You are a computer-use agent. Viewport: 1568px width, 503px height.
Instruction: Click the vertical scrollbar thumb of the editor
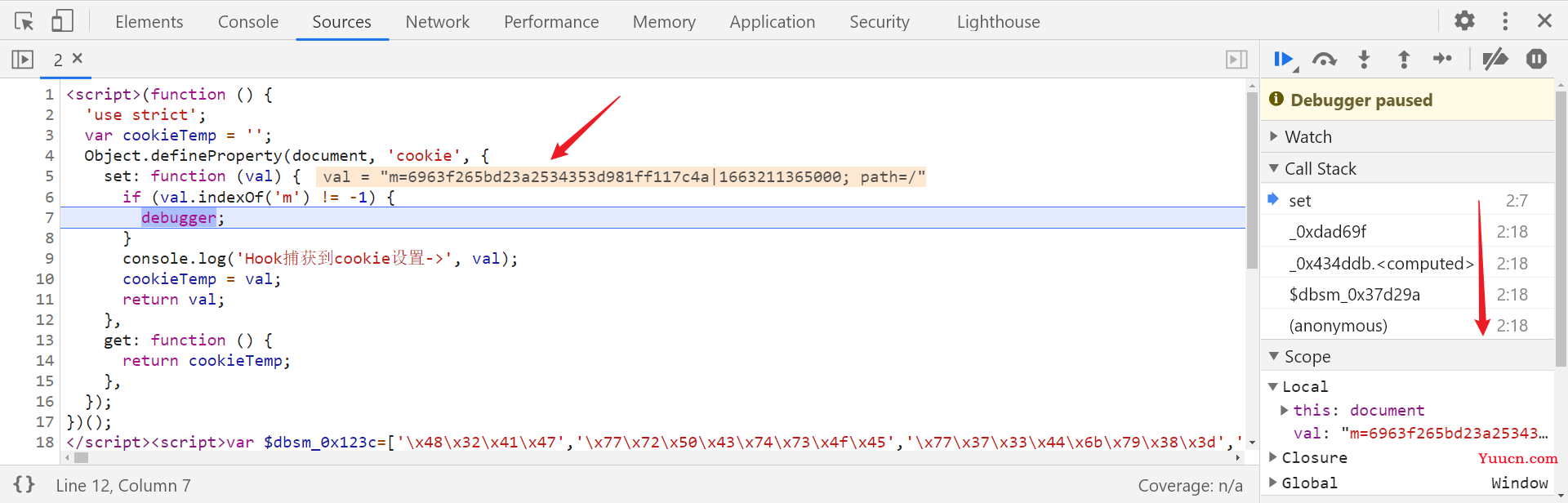[x=1252, y=180]
